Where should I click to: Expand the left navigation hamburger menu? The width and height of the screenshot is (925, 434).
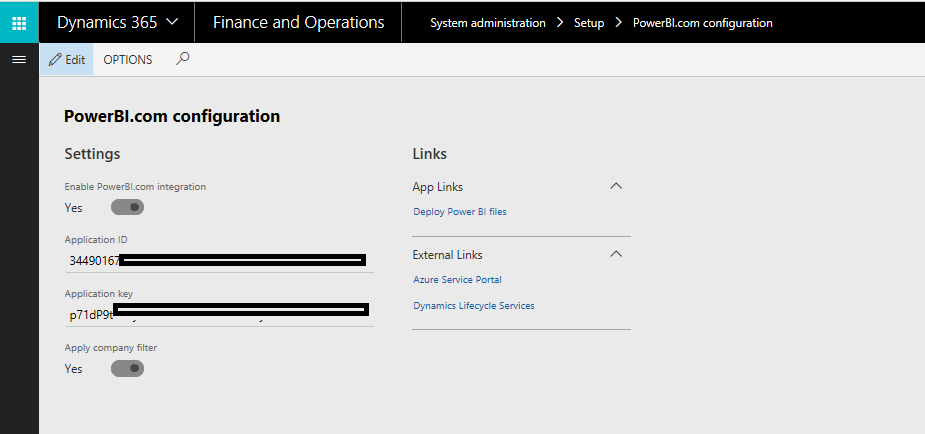click(18, 60)
